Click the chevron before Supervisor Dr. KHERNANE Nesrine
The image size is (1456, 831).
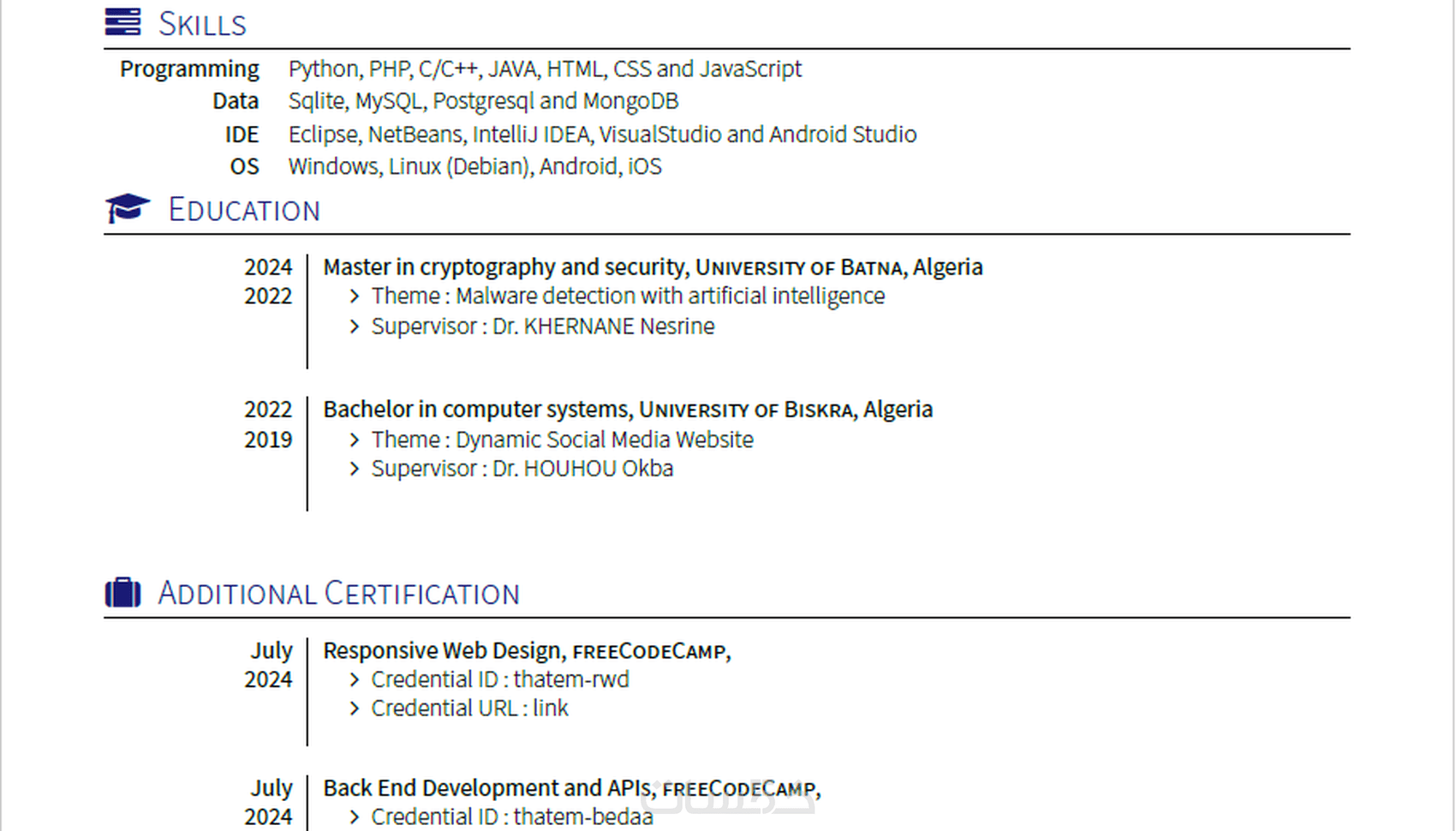point(355,326)
